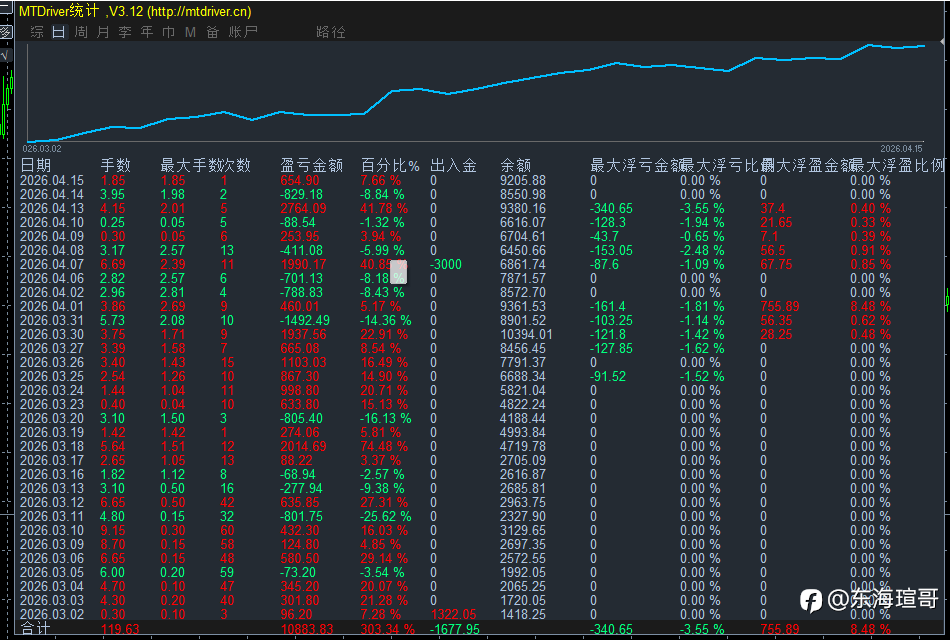This screenshot has width=950, height=640.
Task: Click the 日期 column header
Action: 36,165
